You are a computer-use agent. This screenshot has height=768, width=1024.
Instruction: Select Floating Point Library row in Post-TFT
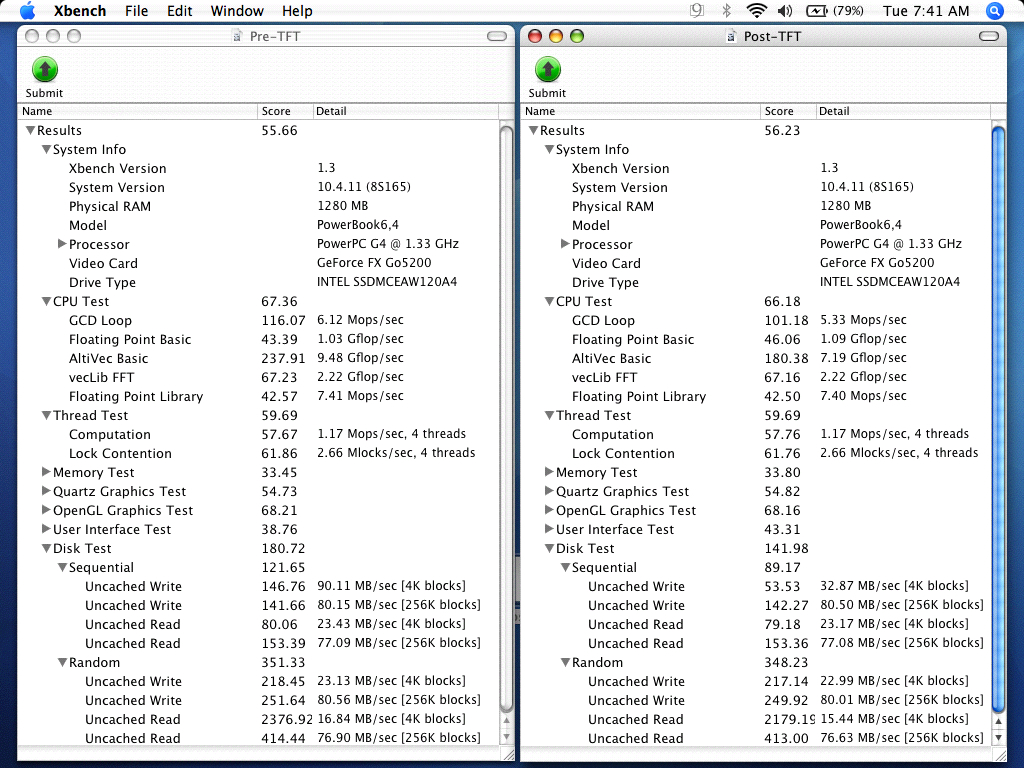(x=756, y=396)
